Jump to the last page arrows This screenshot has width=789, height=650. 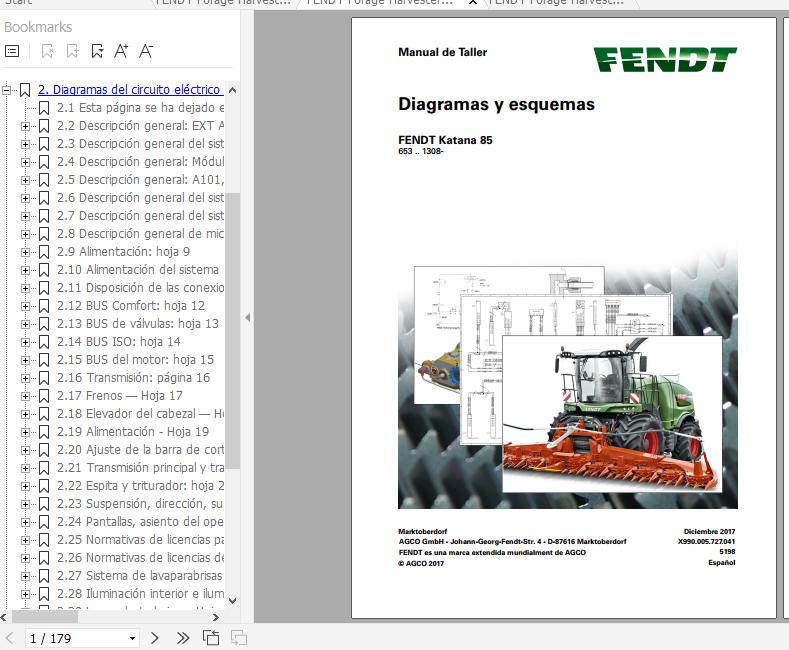(x=183, y=638)
